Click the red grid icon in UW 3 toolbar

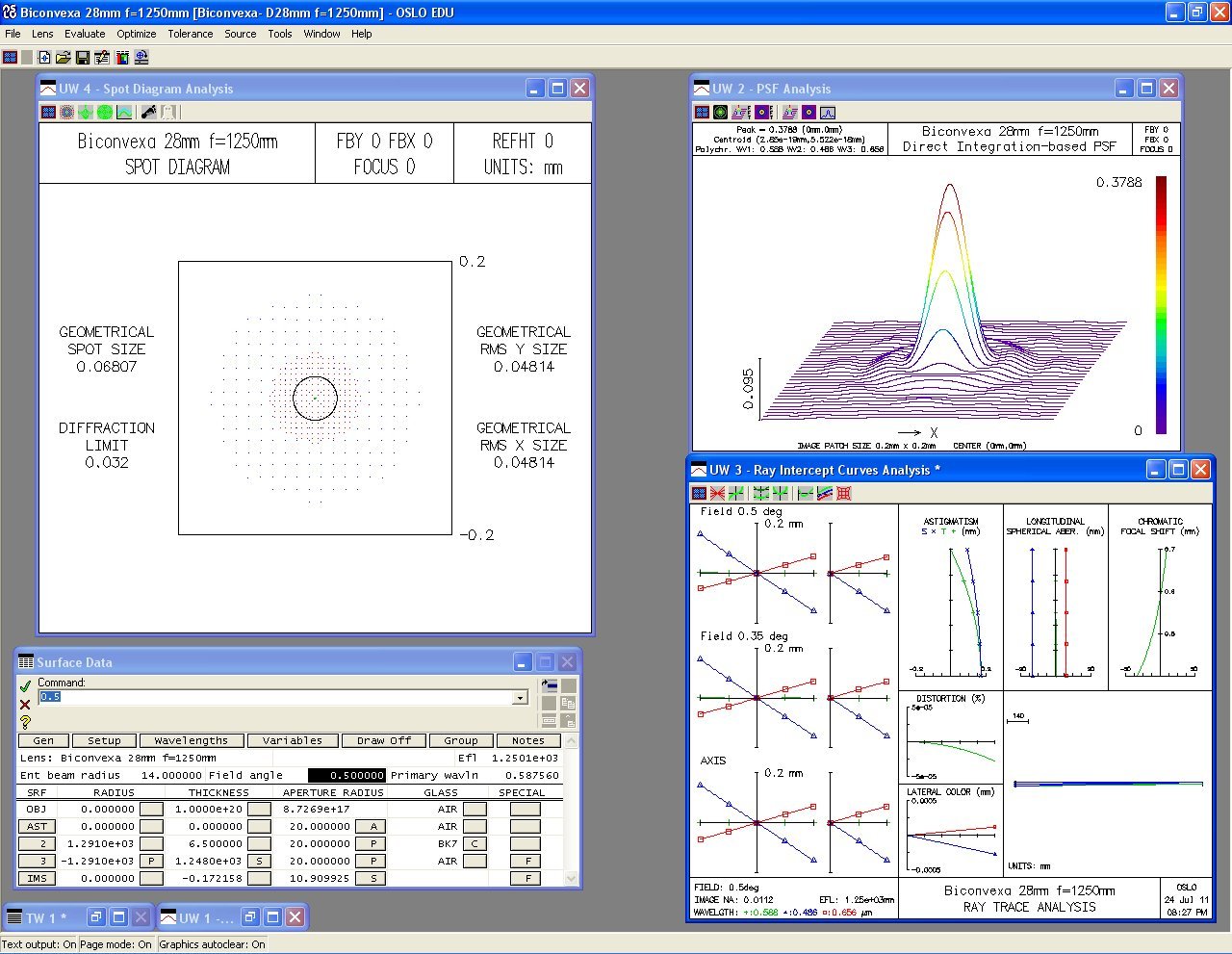[x=844, y=493]
